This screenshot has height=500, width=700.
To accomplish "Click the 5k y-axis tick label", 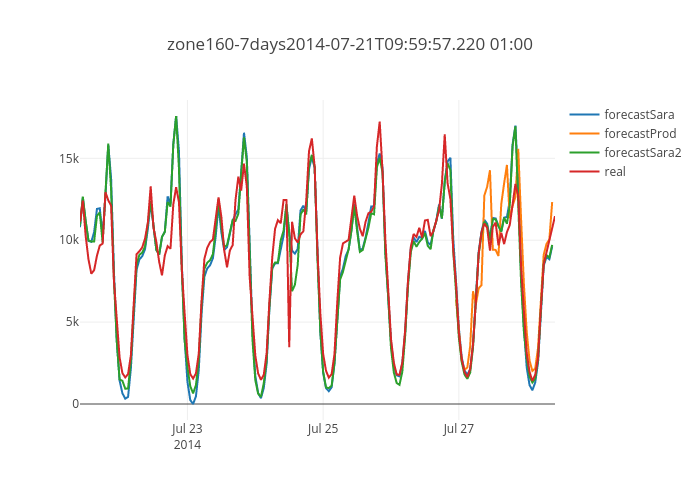I will [x=71, y=322].
